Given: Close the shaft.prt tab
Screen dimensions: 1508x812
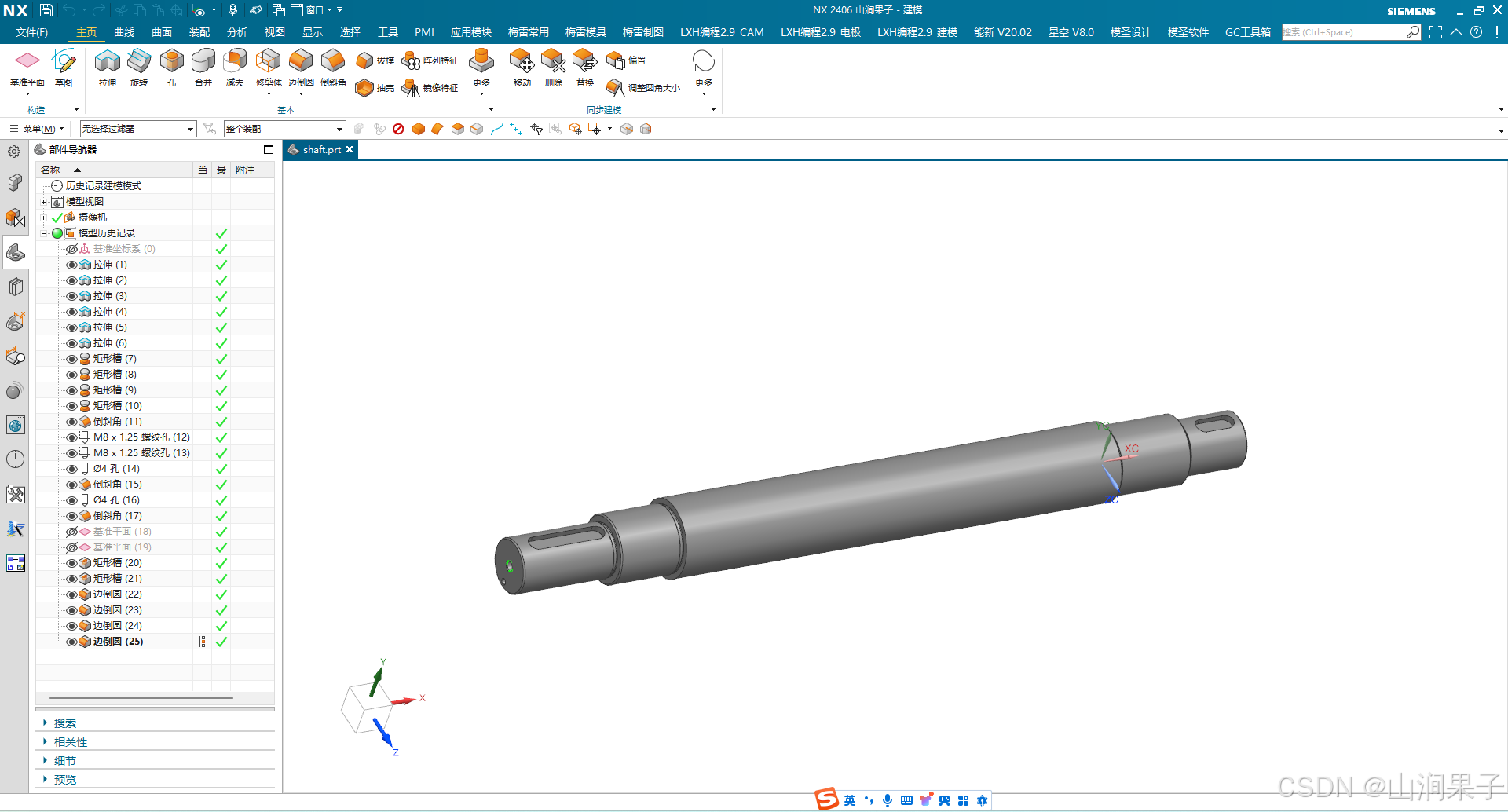Looking at the screenshot, I should [350, 149].
